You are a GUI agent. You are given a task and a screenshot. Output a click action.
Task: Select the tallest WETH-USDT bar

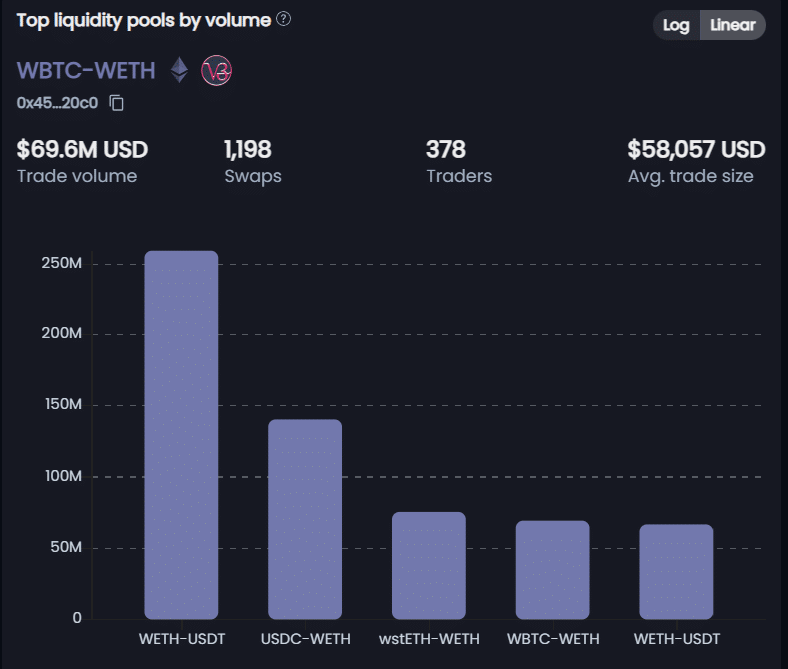181,435
